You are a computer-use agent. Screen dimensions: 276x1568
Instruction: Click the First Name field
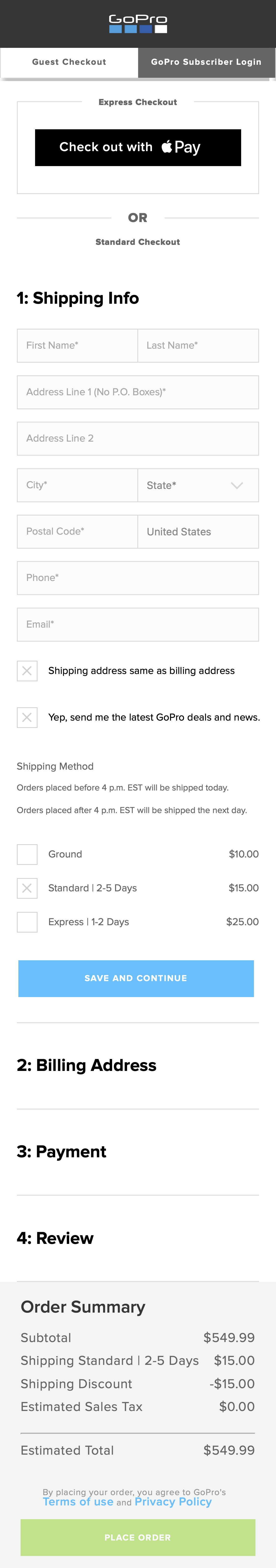77,346
